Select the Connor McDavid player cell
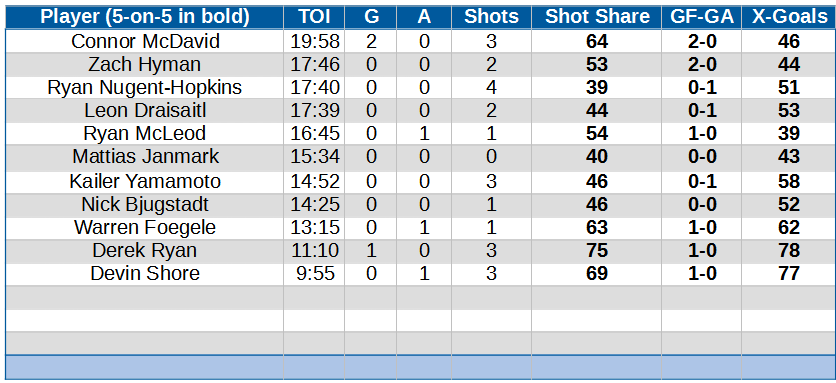The width and height of the screenshot is (836, 383). [144, 42]
